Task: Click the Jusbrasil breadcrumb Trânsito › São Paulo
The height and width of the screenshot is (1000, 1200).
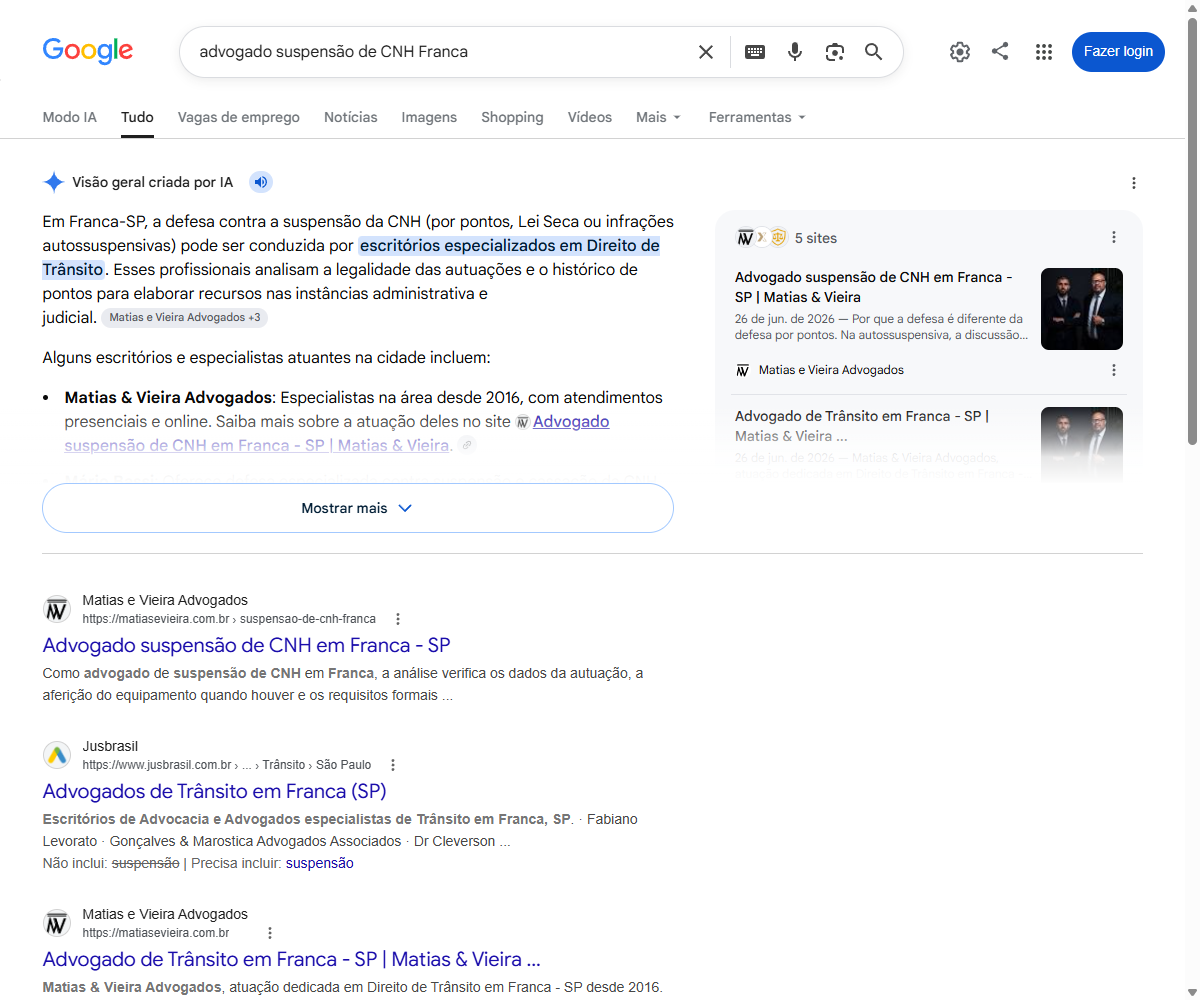Action: click(x=317, y=765)
